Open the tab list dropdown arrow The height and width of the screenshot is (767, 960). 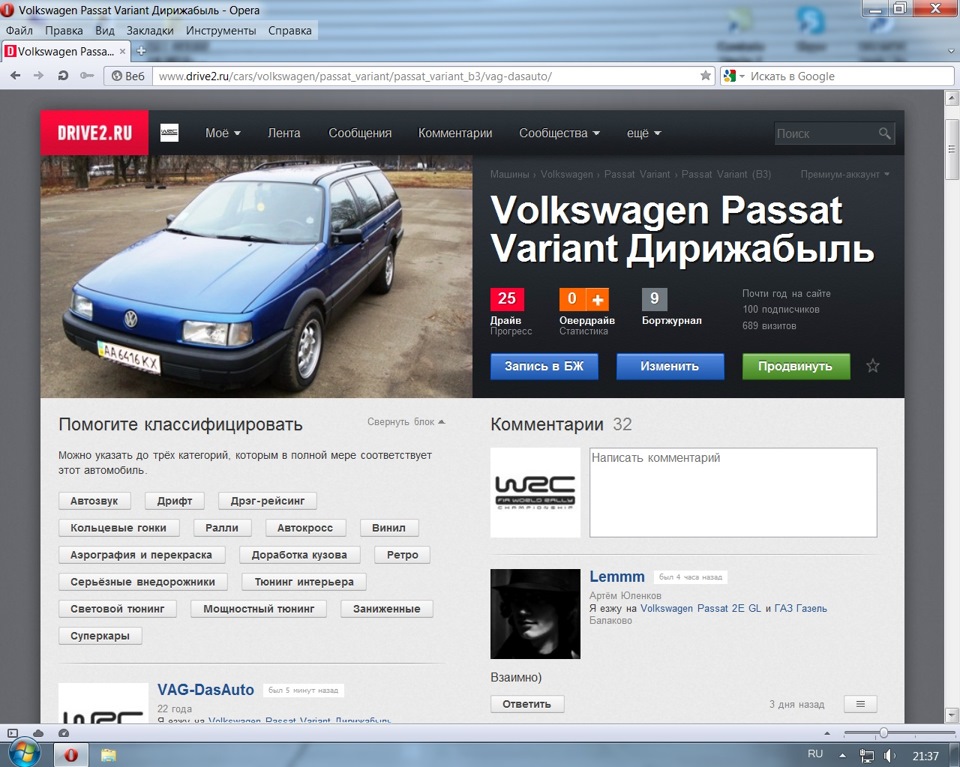click(x=951, y=51)
